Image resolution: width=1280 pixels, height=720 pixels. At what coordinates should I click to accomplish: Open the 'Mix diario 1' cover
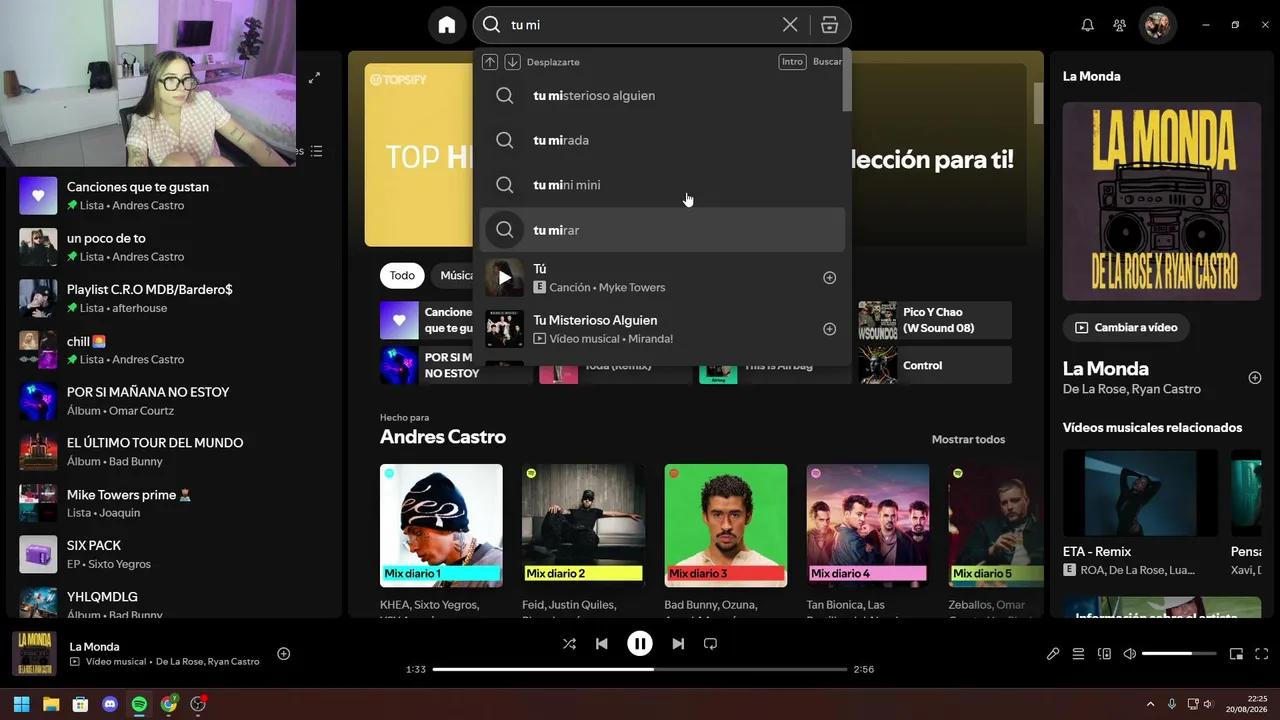click(x=441, y=525)
